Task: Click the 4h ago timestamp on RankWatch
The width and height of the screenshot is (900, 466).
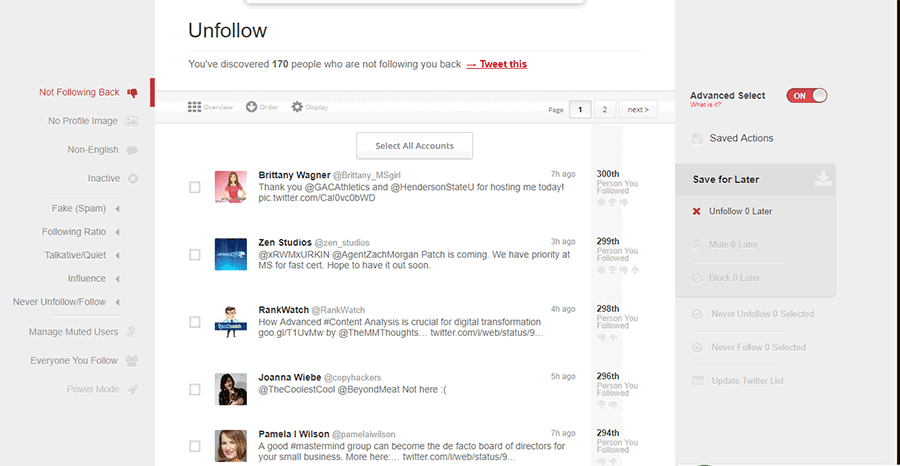Action: click(562, 309)
